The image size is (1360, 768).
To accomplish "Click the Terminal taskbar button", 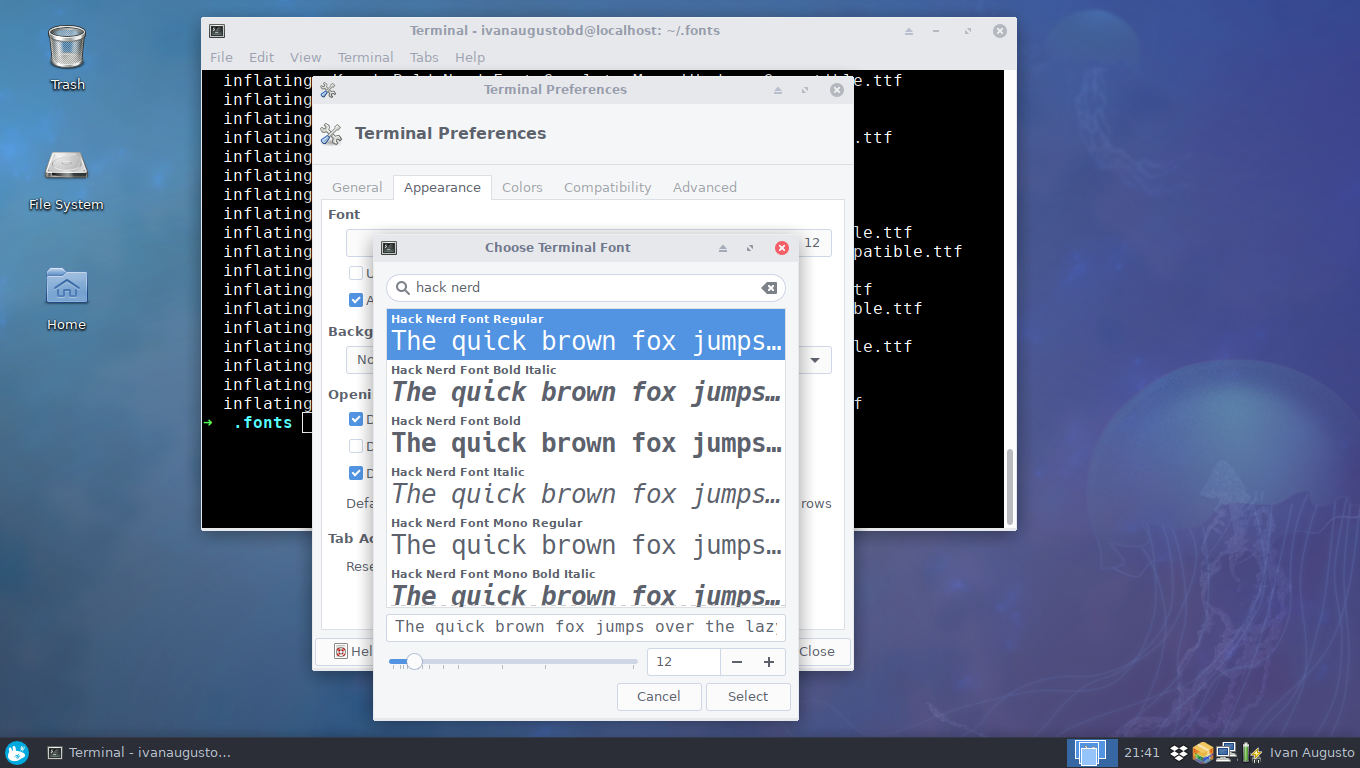I will click(x=140, y=752).
